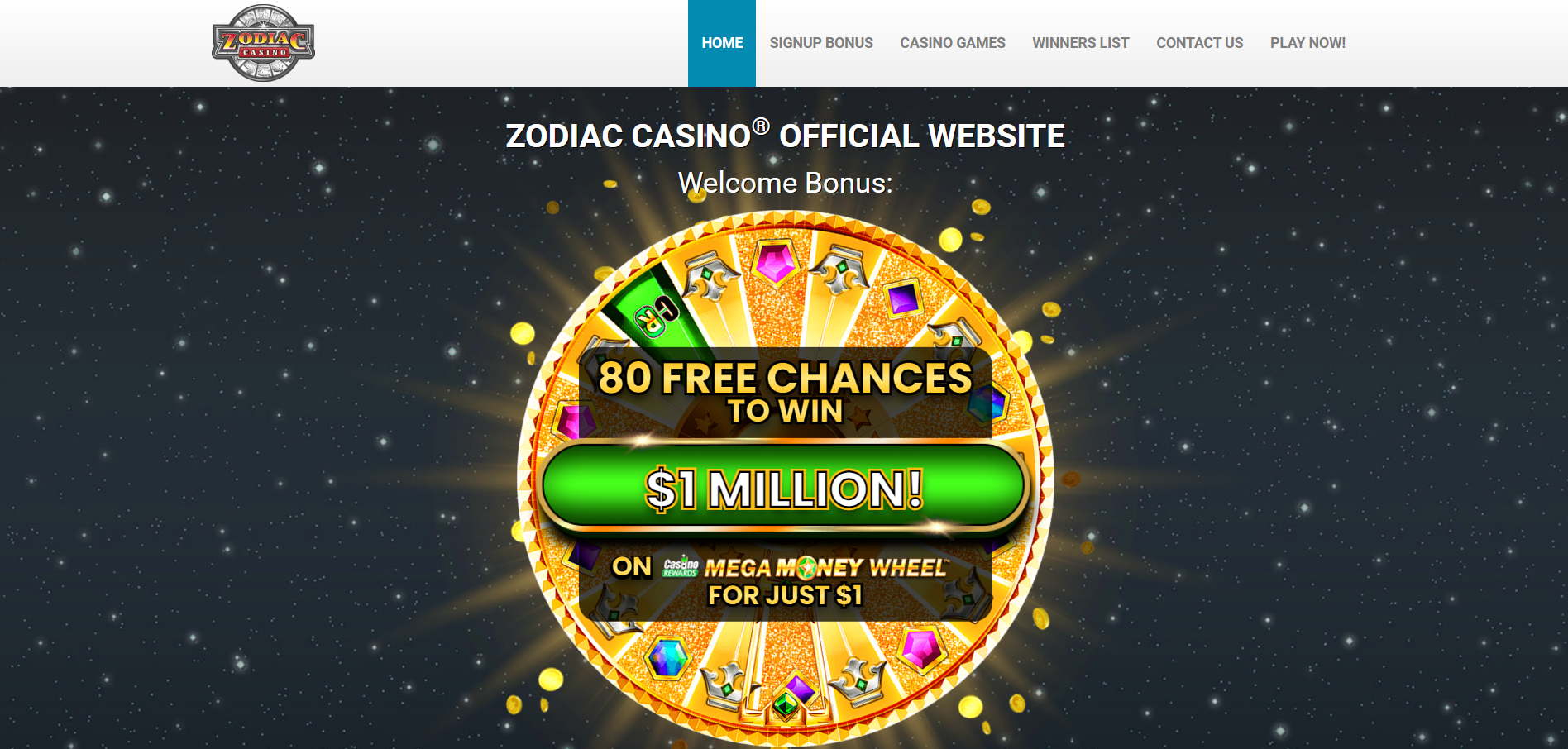
Task: Click the Zodiac Casino Official Website heading
Action: 785,136
